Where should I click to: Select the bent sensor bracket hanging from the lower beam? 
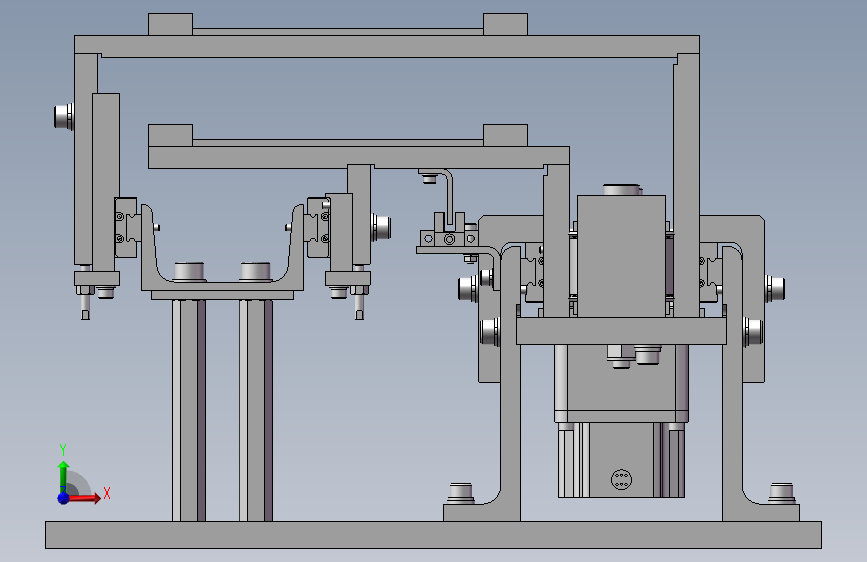click(448, 194)
